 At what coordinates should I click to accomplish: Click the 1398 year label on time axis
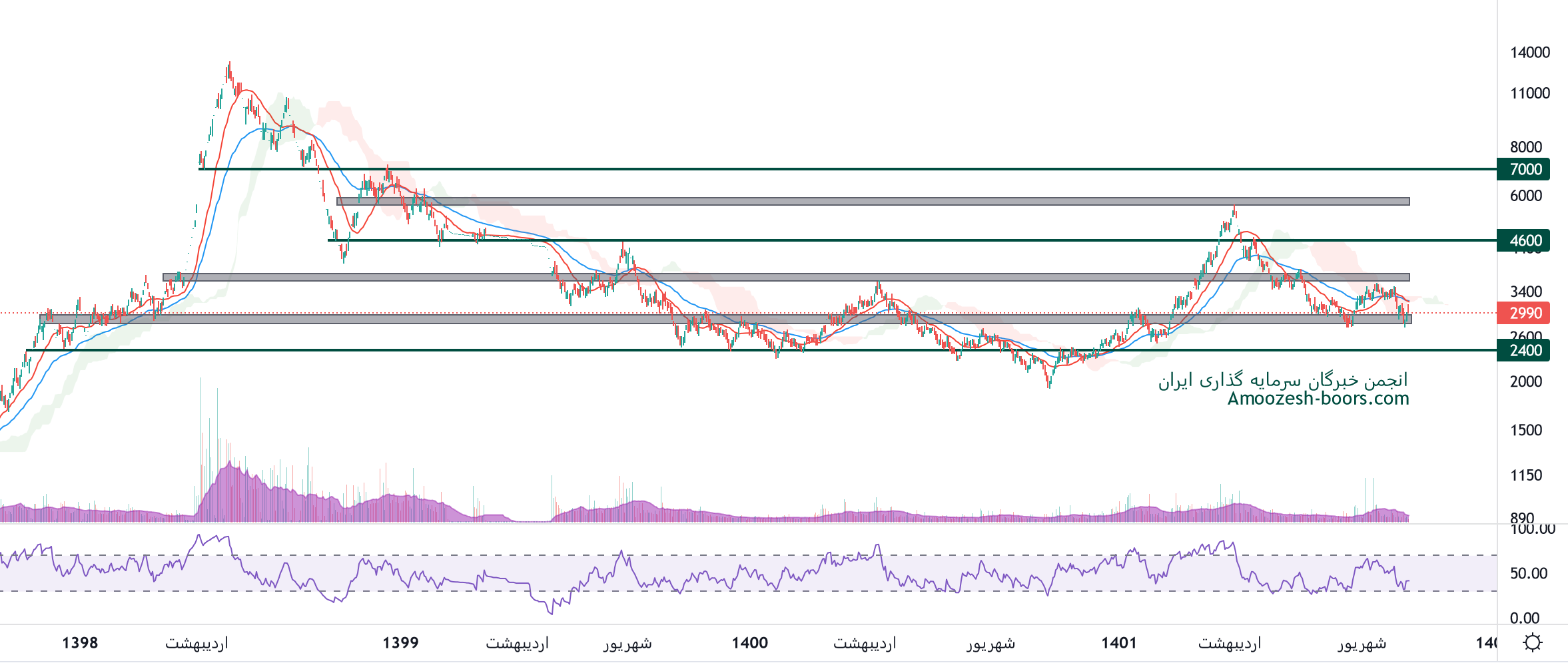tap(80, 642)
